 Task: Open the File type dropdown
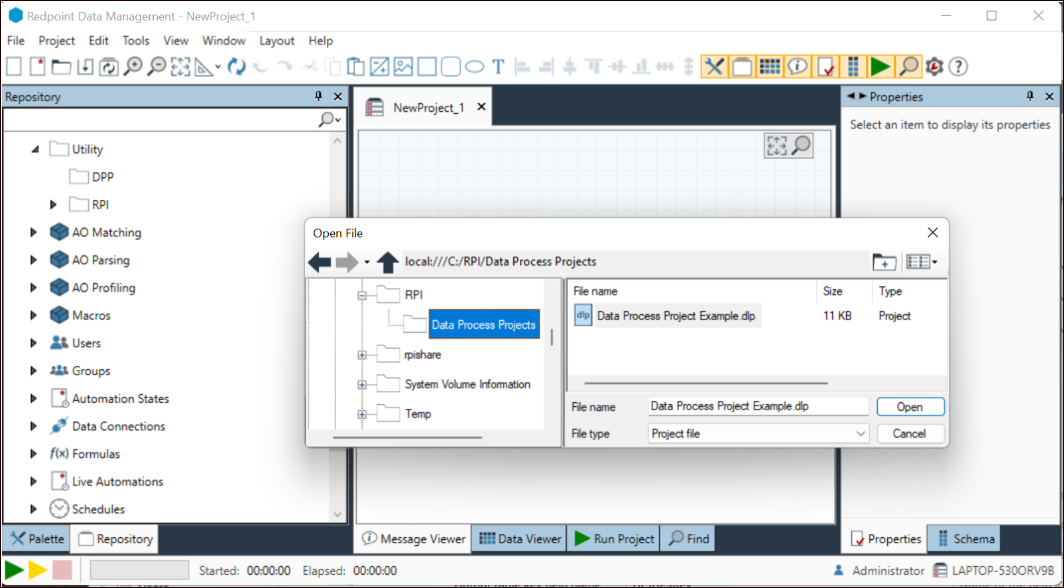click(861, 434)
